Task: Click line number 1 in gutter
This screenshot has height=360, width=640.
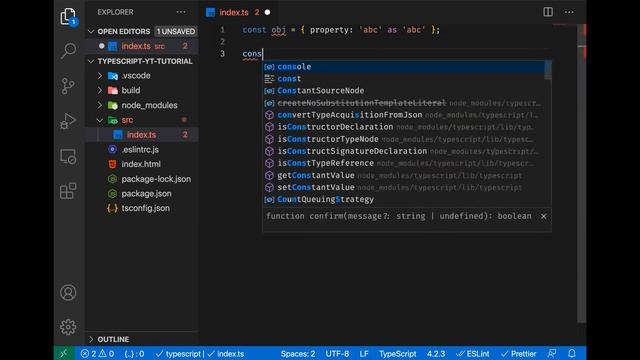Action: [222, 30]
